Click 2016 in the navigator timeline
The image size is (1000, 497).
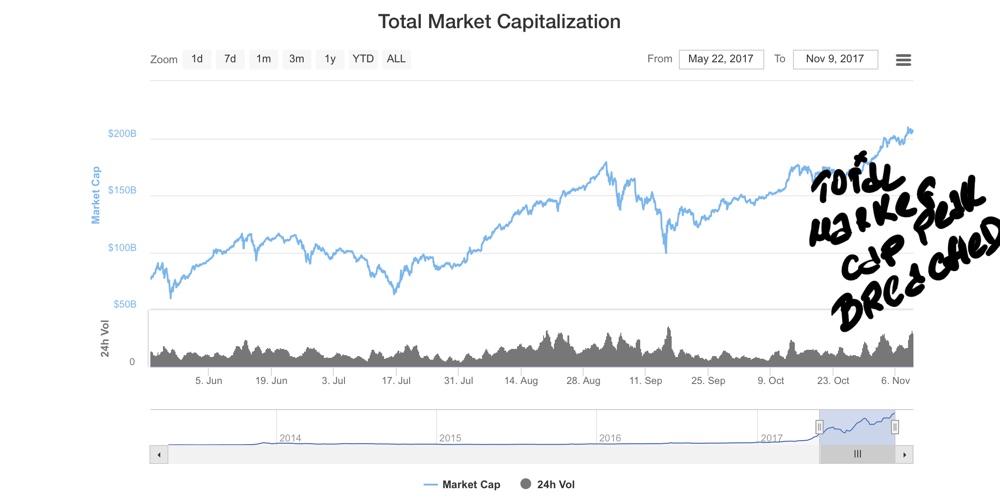pyautogui.click(x=610, y=438)
